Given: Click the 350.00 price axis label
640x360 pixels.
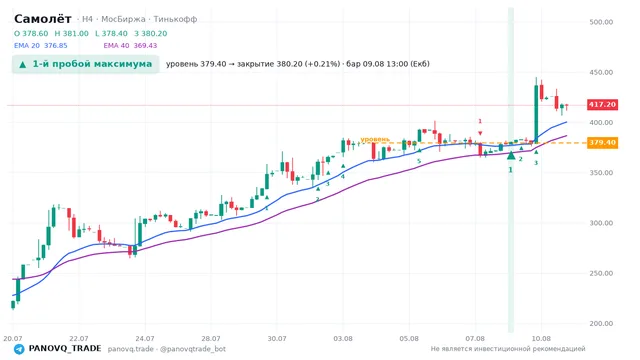Looking at the screenshot, I should pos(601,173).
